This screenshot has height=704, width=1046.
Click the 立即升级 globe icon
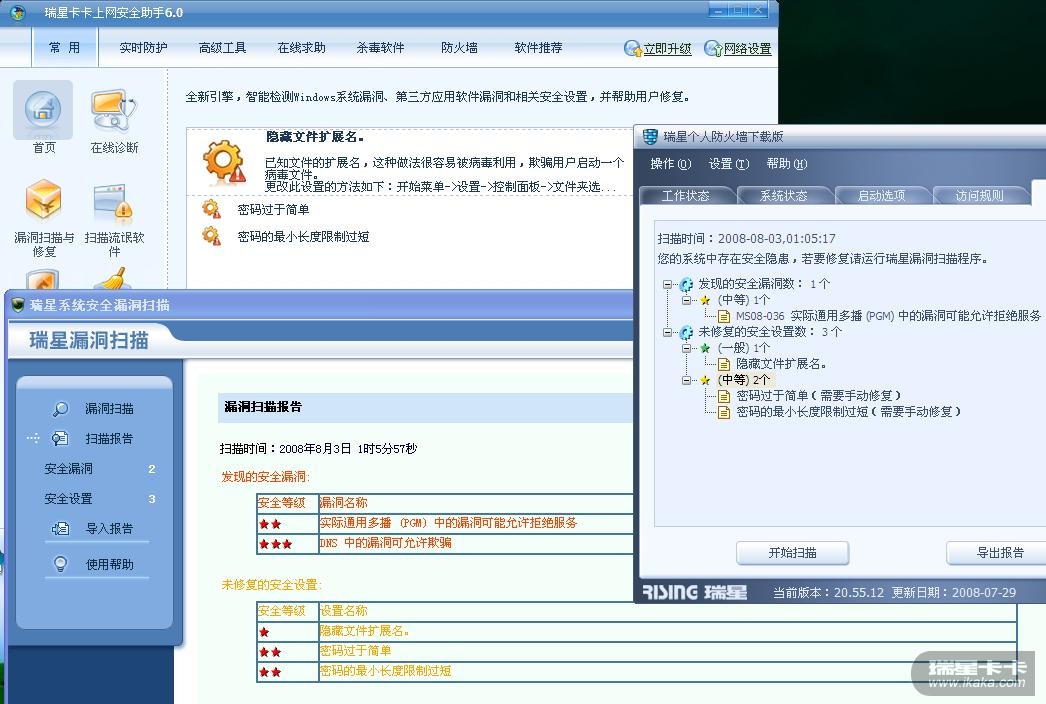coord(632,48)
